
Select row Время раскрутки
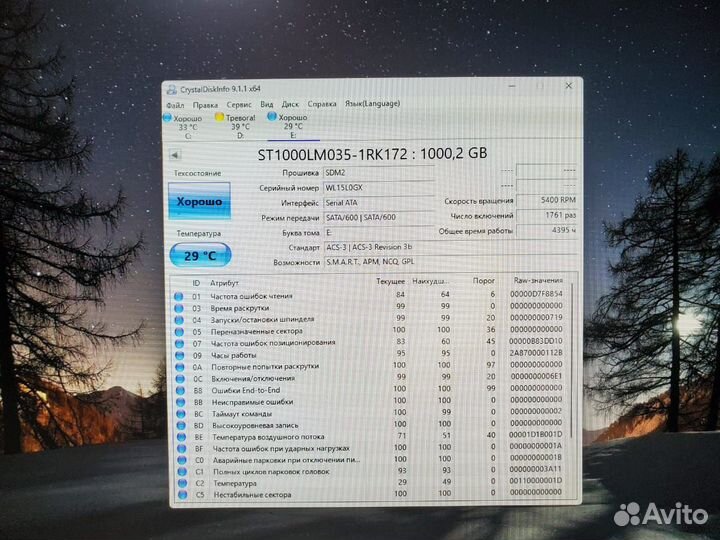(370, 307)
